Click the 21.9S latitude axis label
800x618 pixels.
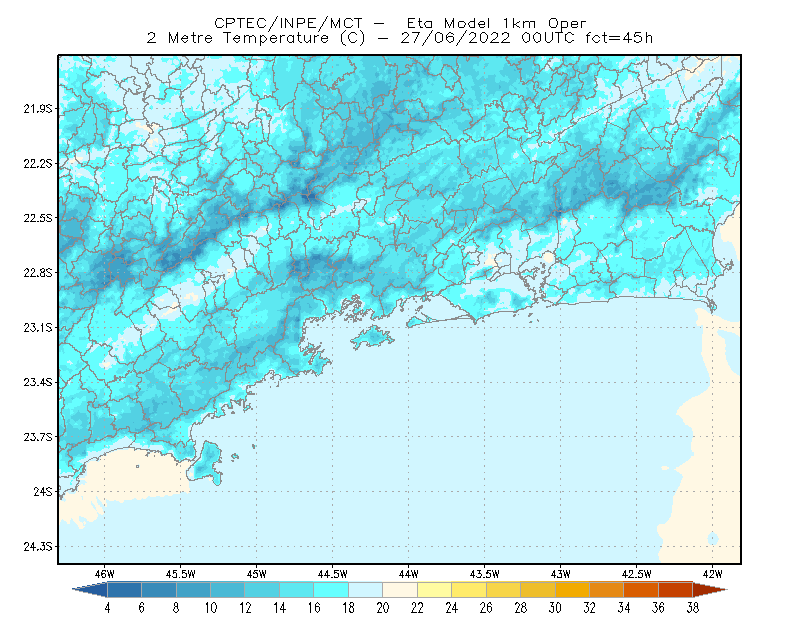click(x=37, y=109)
